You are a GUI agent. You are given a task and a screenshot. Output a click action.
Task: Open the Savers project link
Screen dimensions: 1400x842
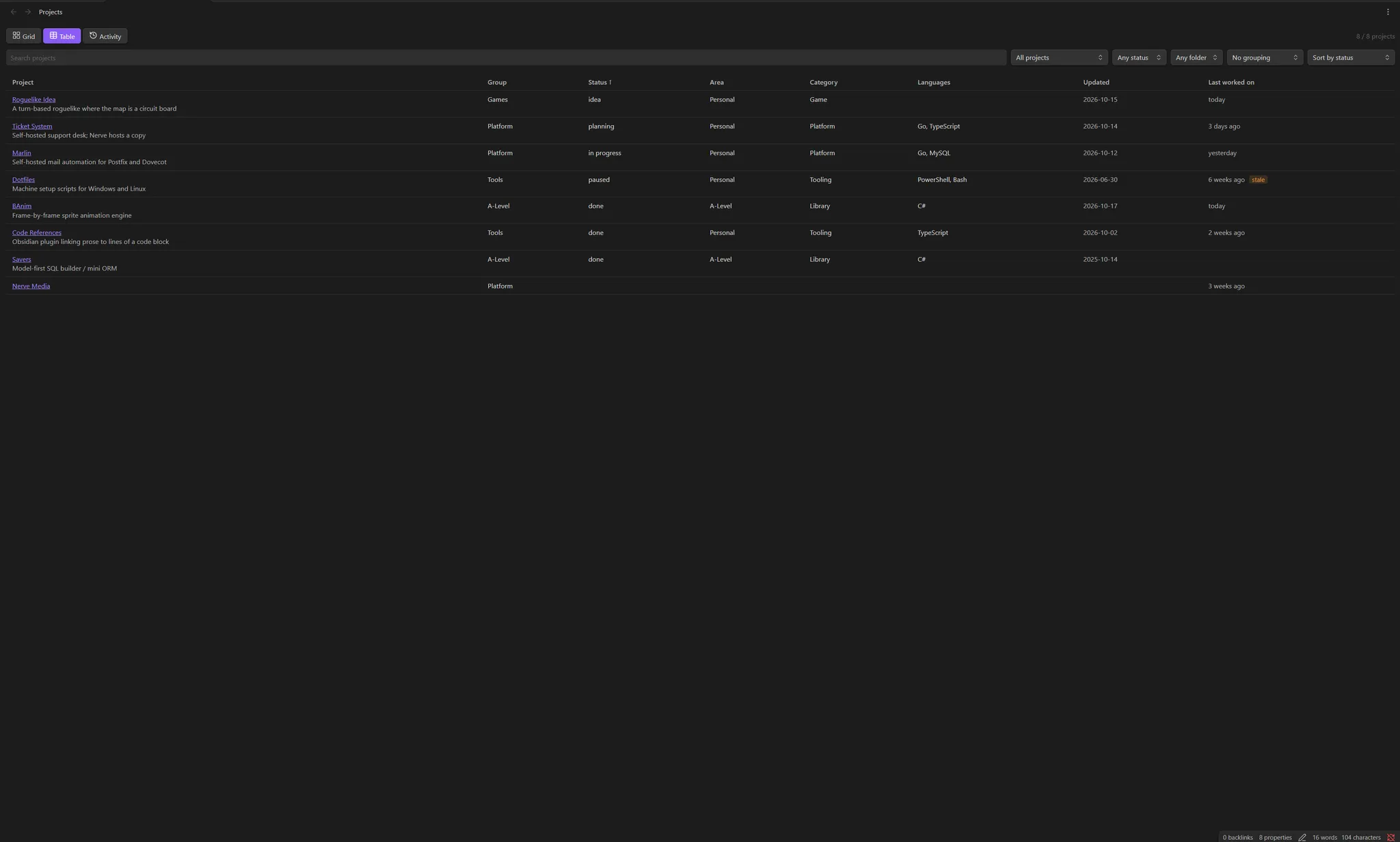point(21,259)
